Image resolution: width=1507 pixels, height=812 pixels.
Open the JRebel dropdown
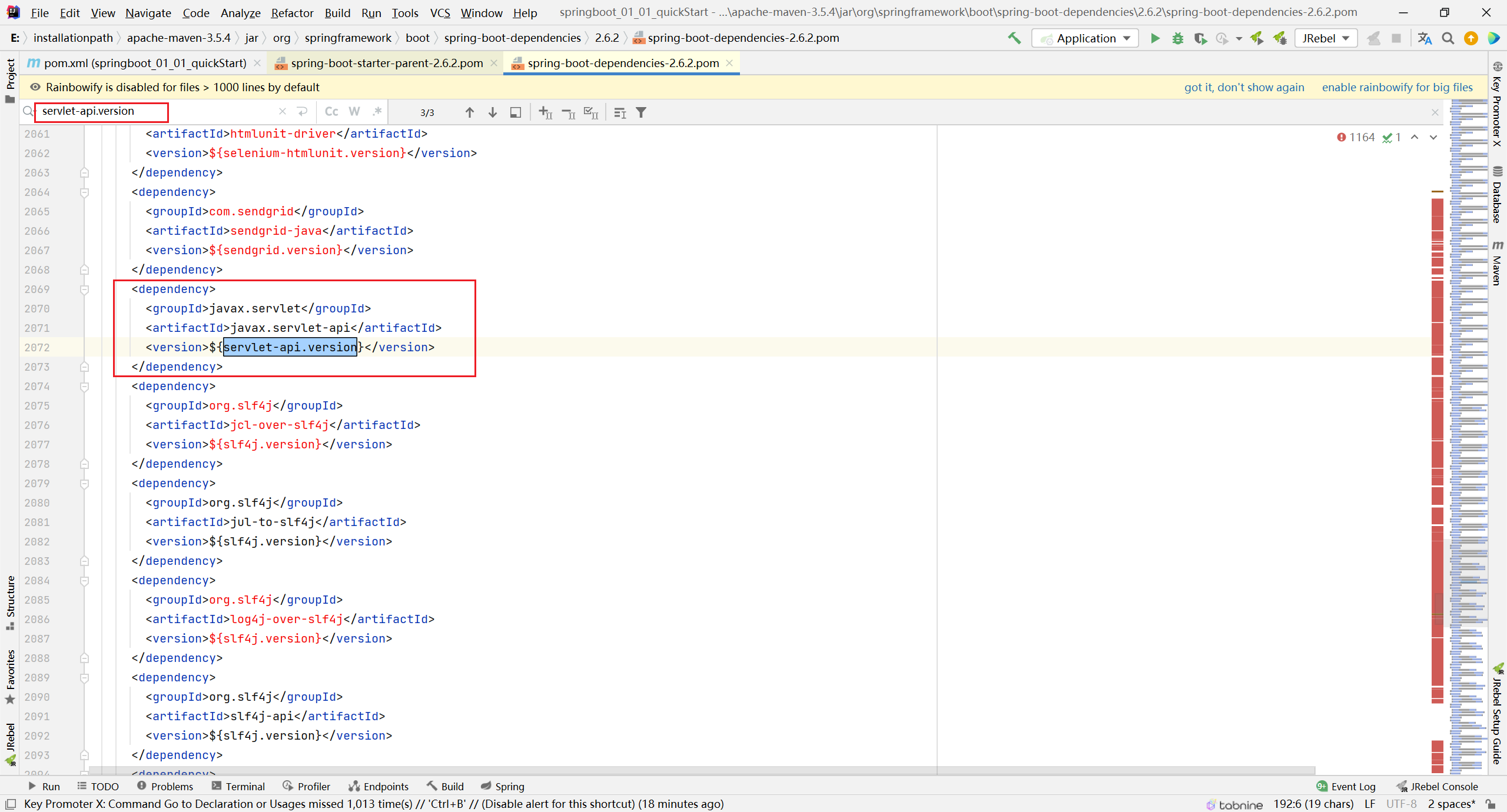pyautogui.click(x=1326, y=38)
